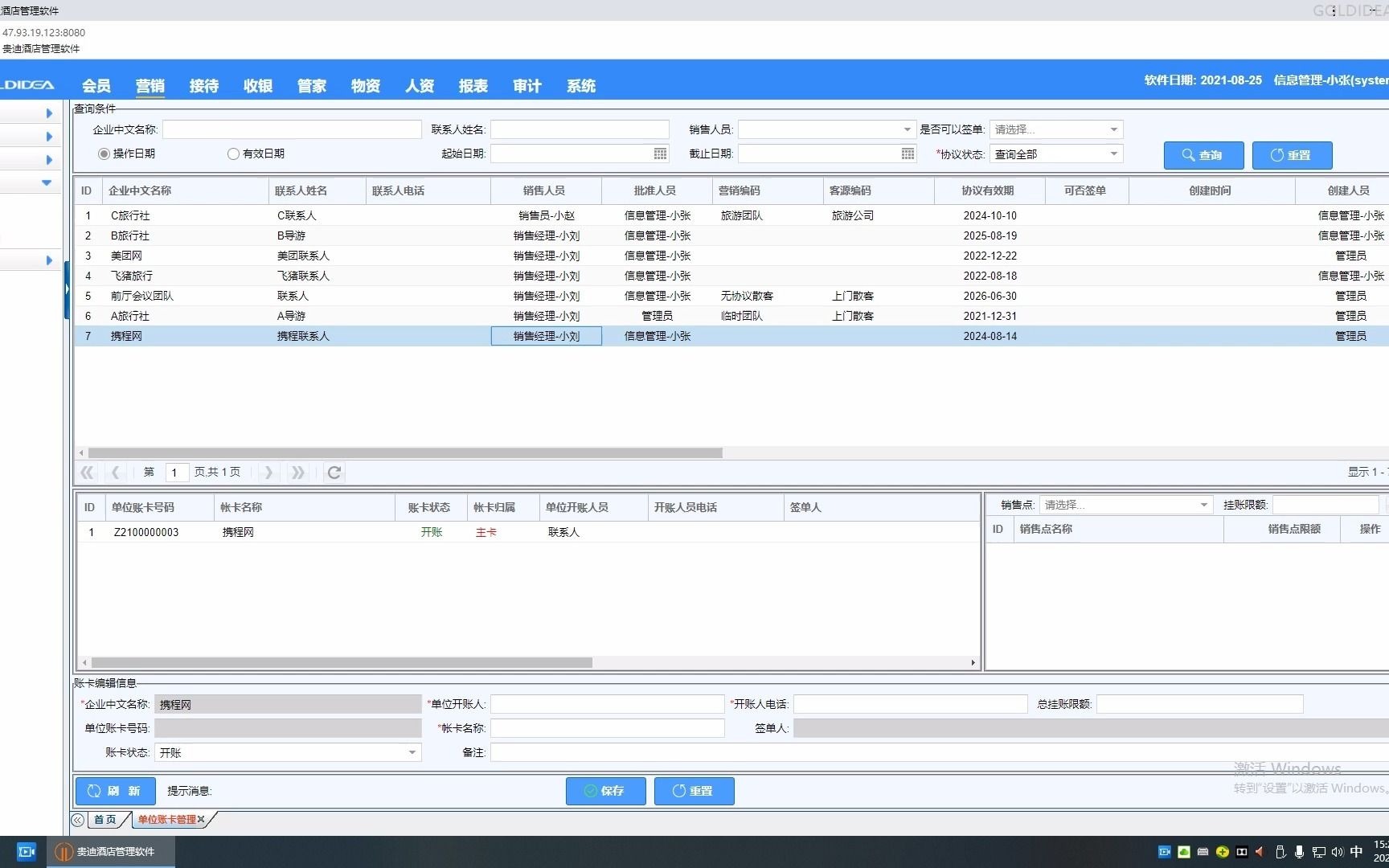Select account card Z2100000003
This screenshot has height=868, width=1389.
pos(528,532)
